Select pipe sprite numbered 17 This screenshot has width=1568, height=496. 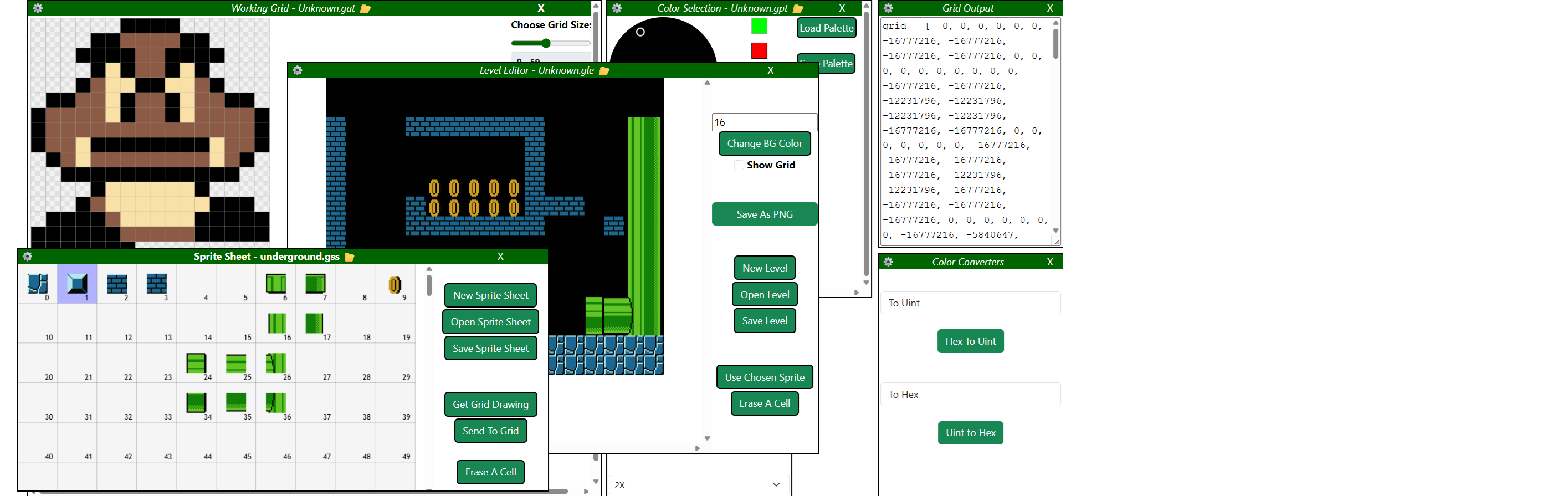tap(315, 323)
